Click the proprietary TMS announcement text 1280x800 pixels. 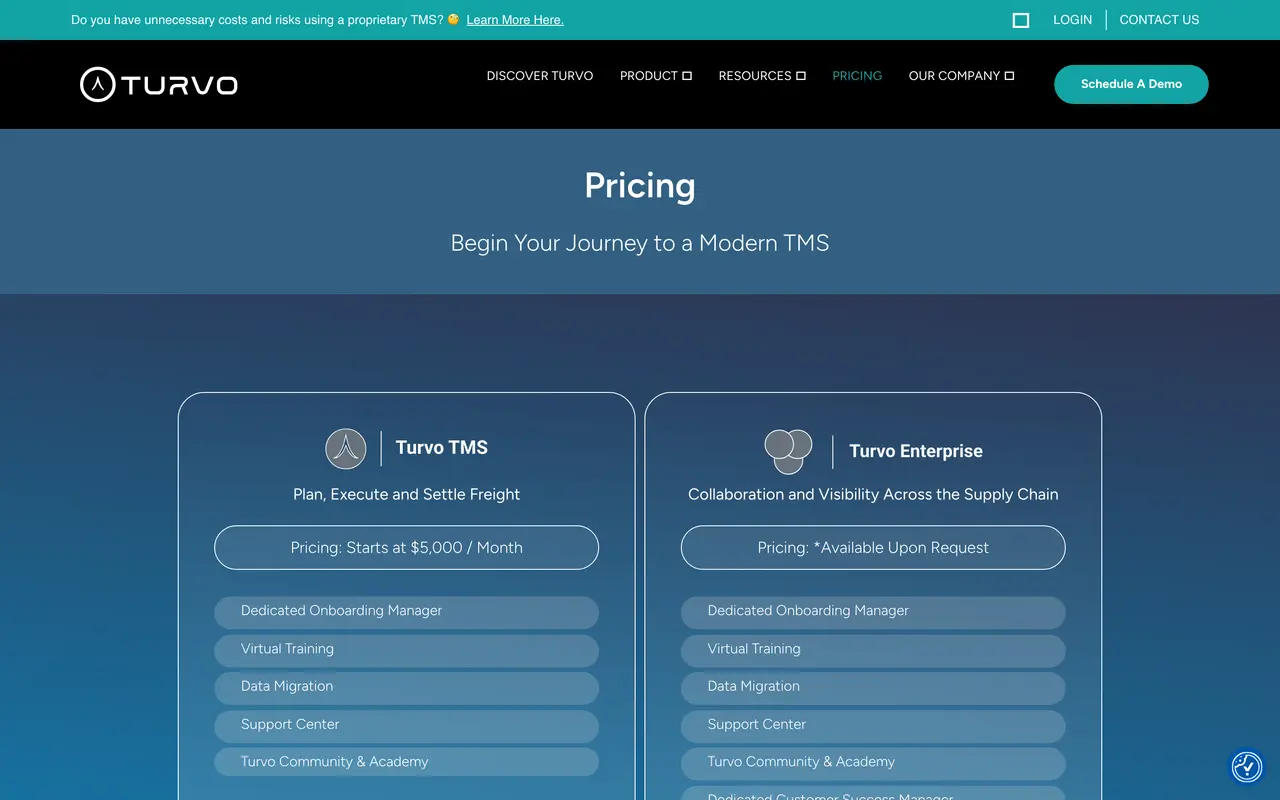pos(257,20)
